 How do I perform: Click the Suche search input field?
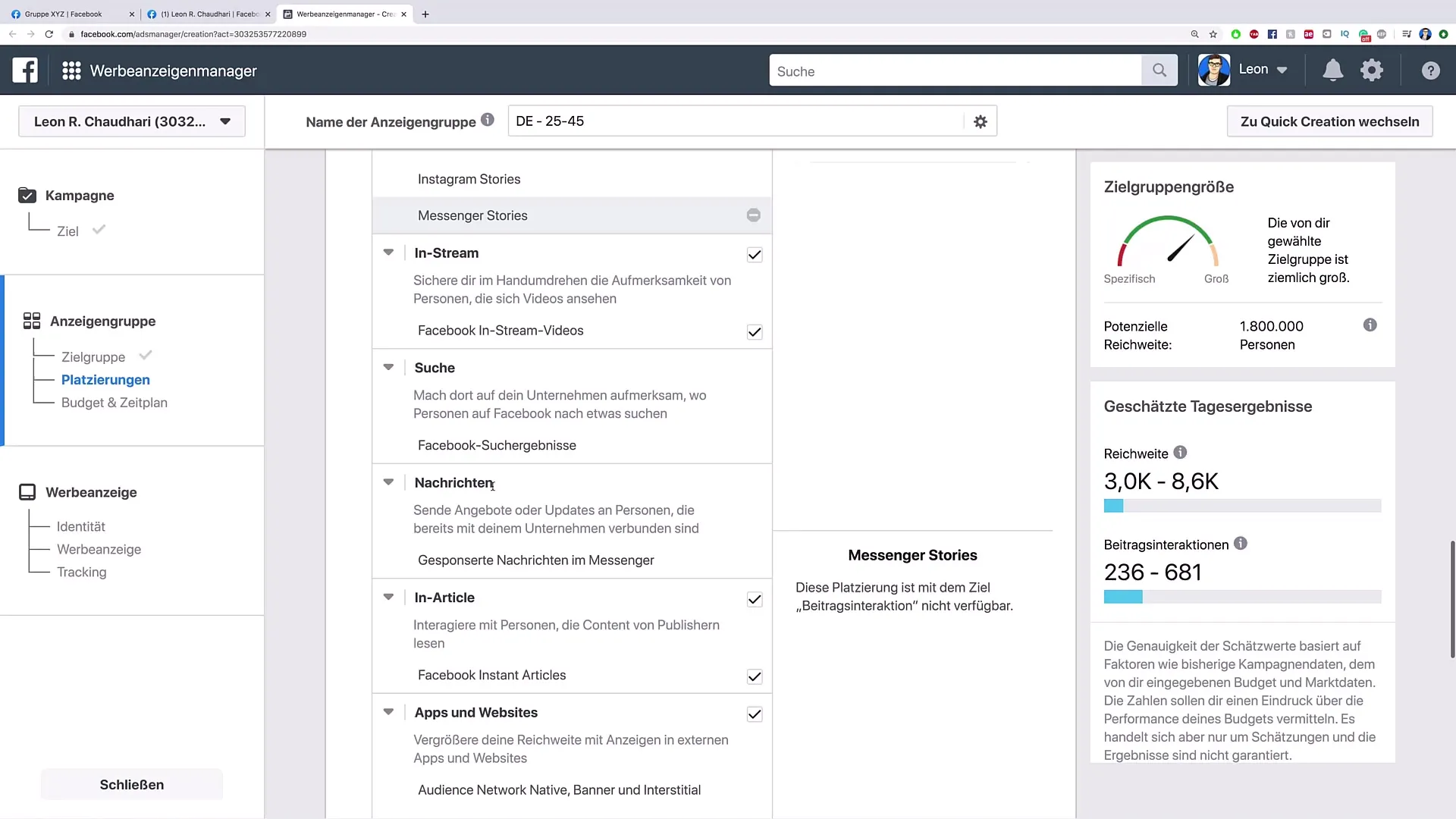click(955, 71)
